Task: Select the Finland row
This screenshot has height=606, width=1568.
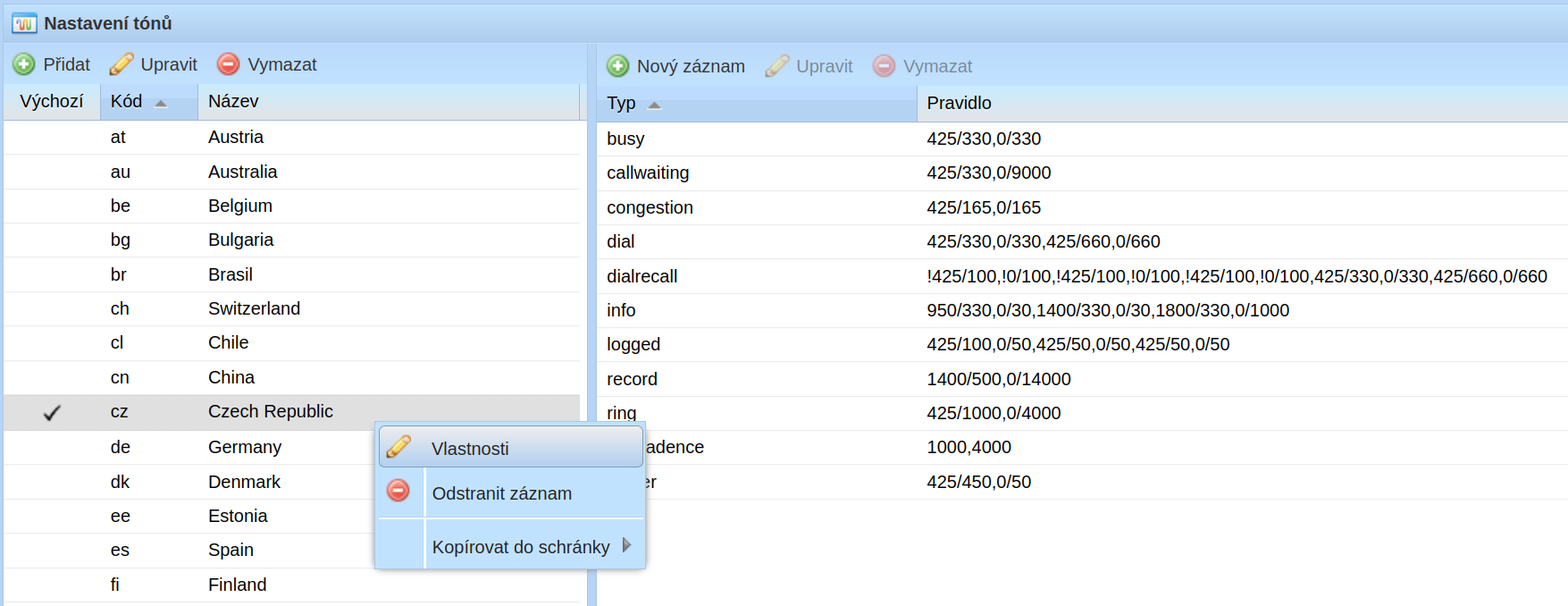Action: click(292, 585)
